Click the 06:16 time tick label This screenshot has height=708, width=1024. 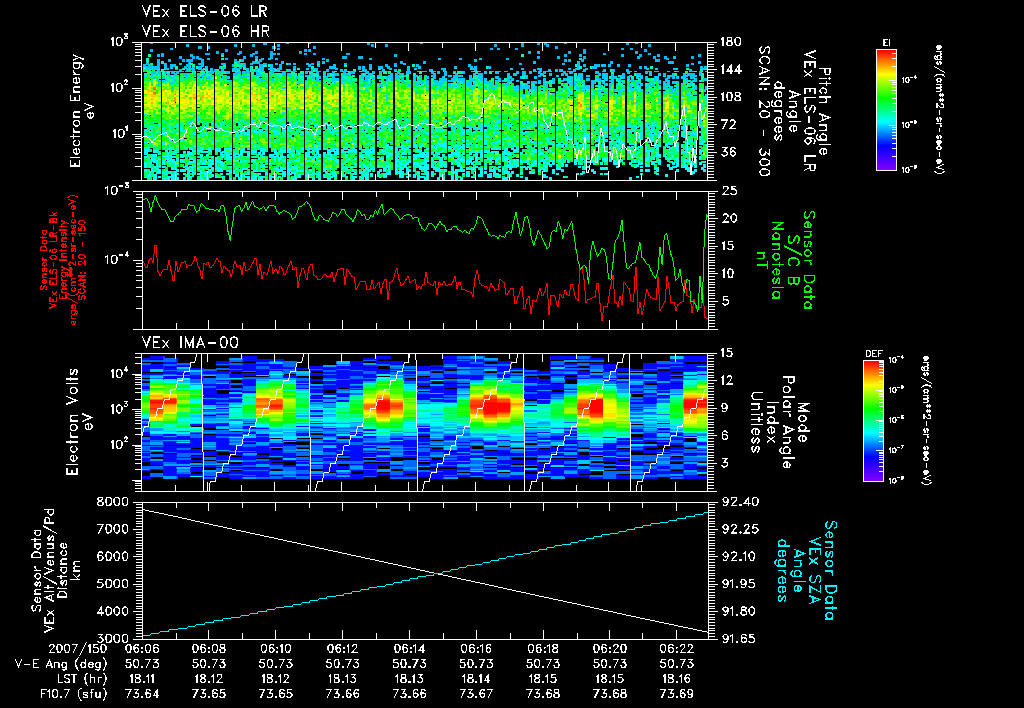click(x=476, y=649)
